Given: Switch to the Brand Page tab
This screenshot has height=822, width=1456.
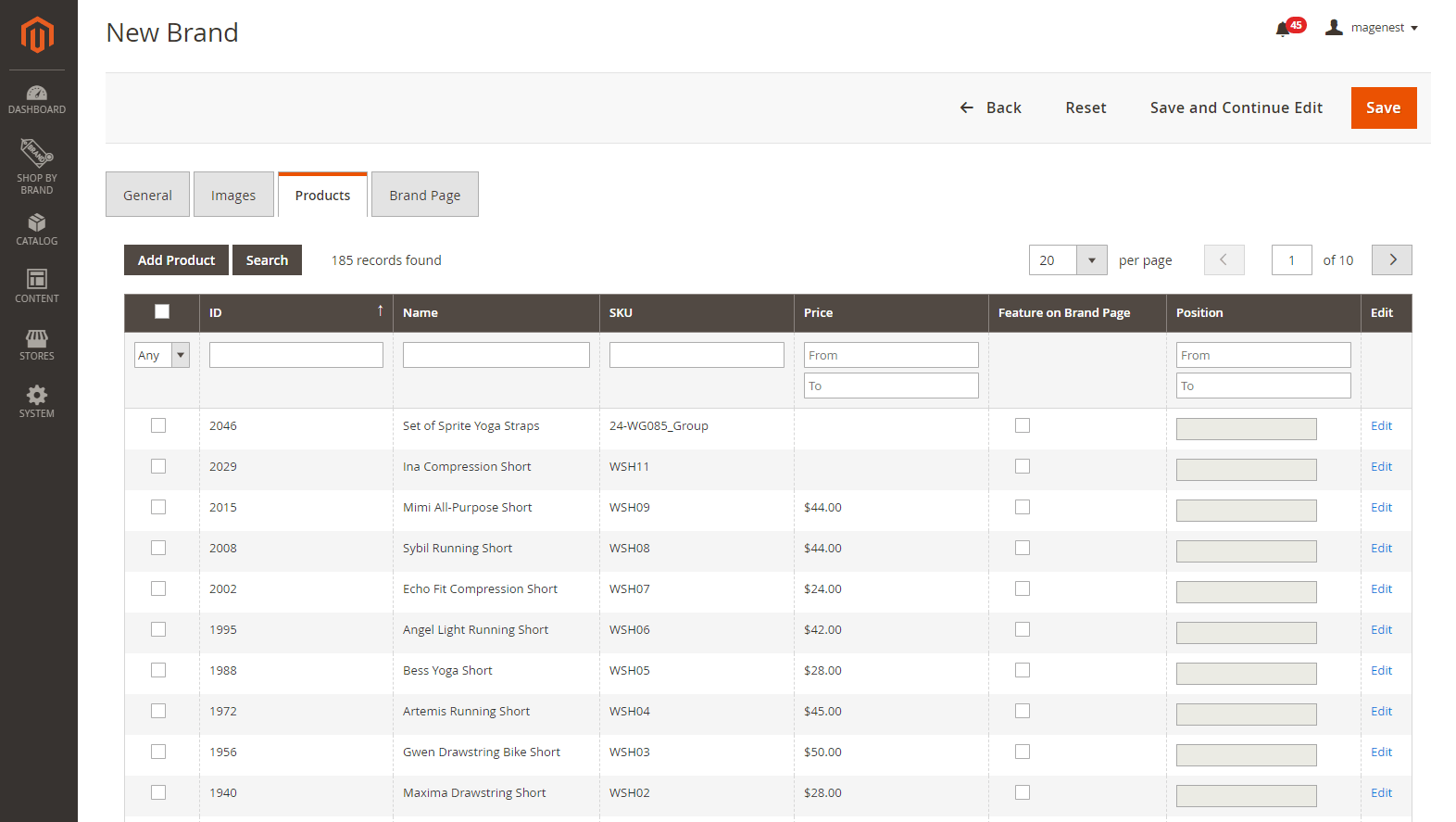Looking at the screenshot, I should [x=425, y=195].
